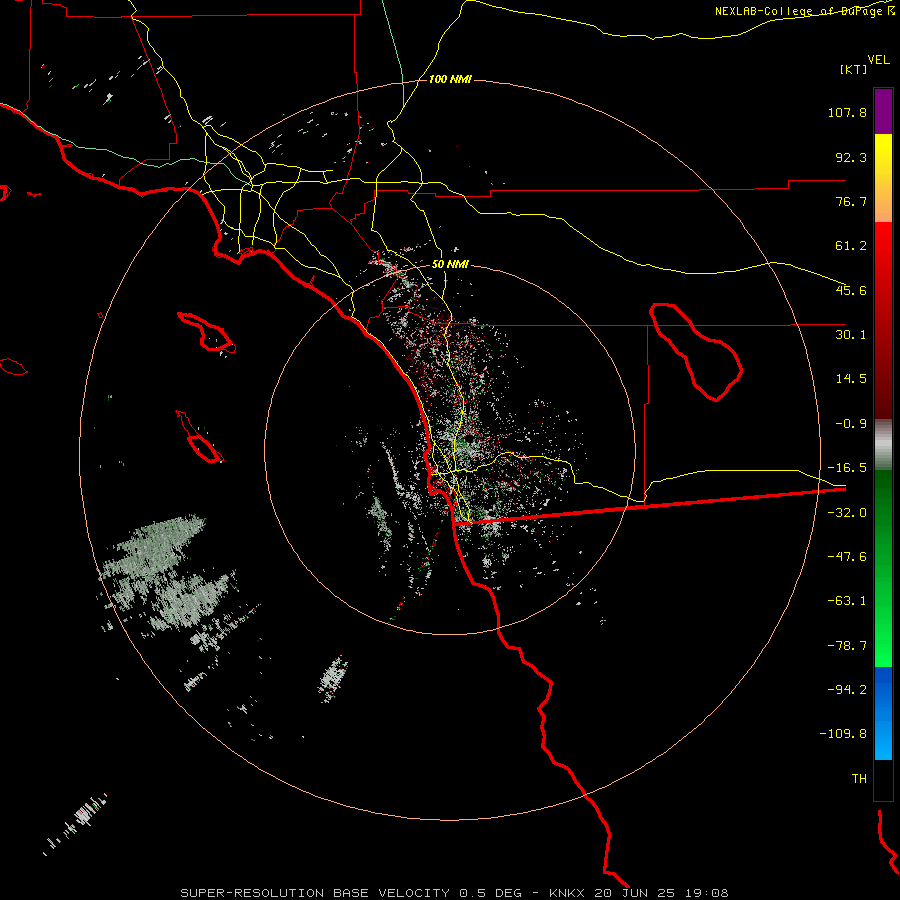
Task: Select the -94.2 velocity scale value
Action: [x=847, y=689]
